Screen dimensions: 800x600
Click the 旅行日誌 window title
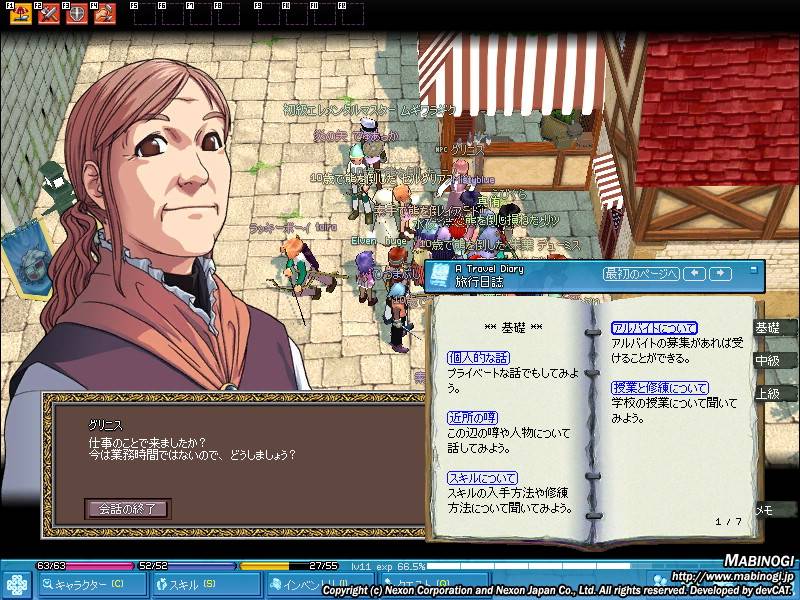479,282
